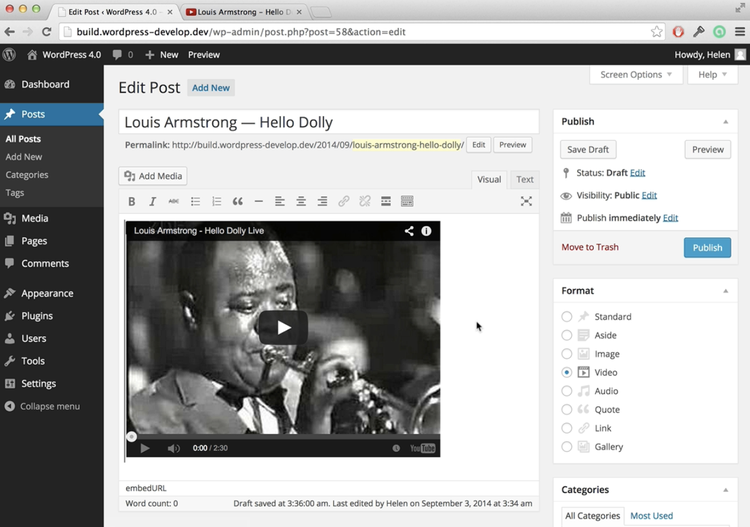Play video with the center play button
Image resolution: width=750 pixels, height=527 pixels.
coord(283,328)
